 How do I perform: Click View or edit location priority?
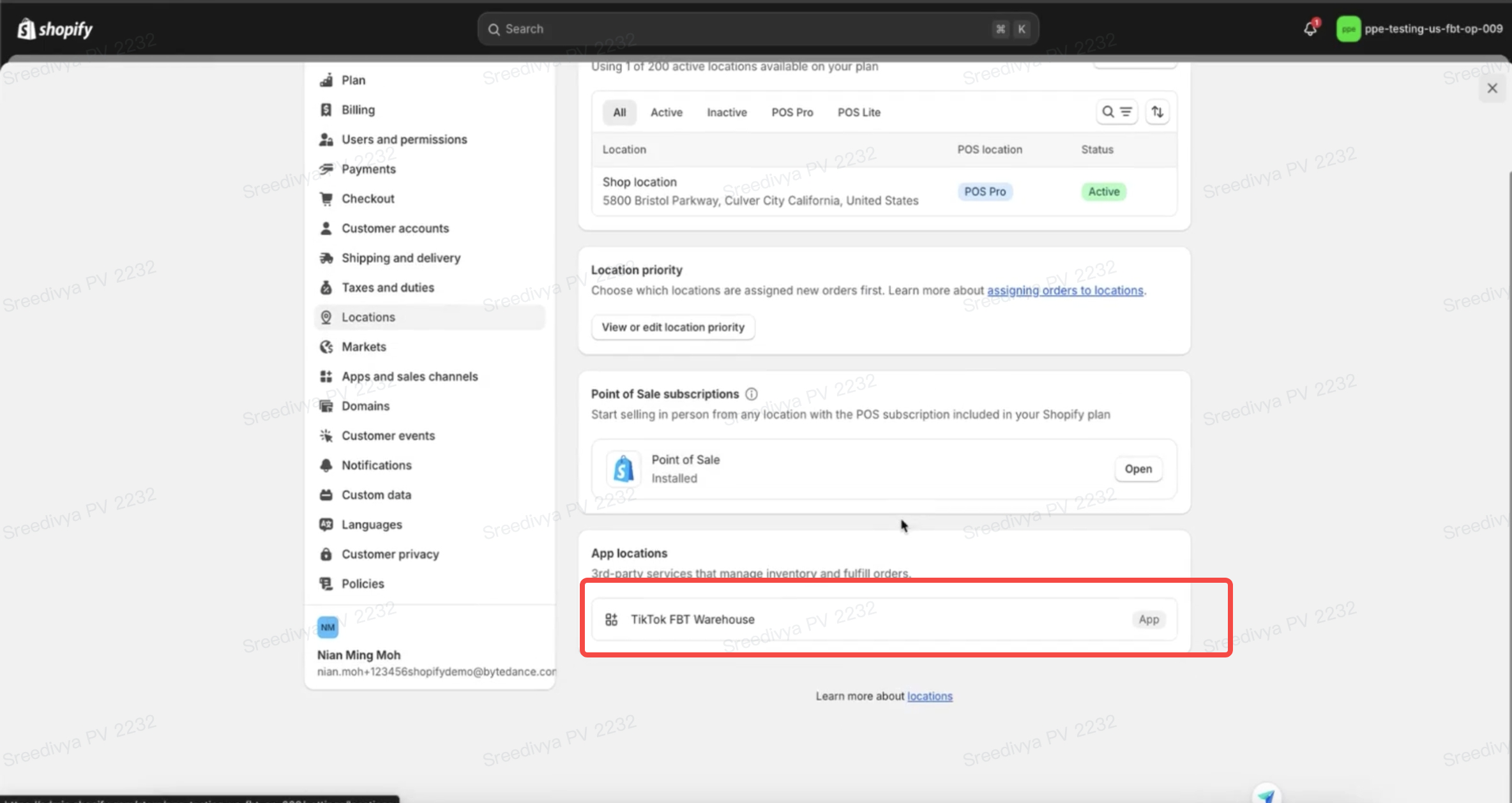point(672,327)
